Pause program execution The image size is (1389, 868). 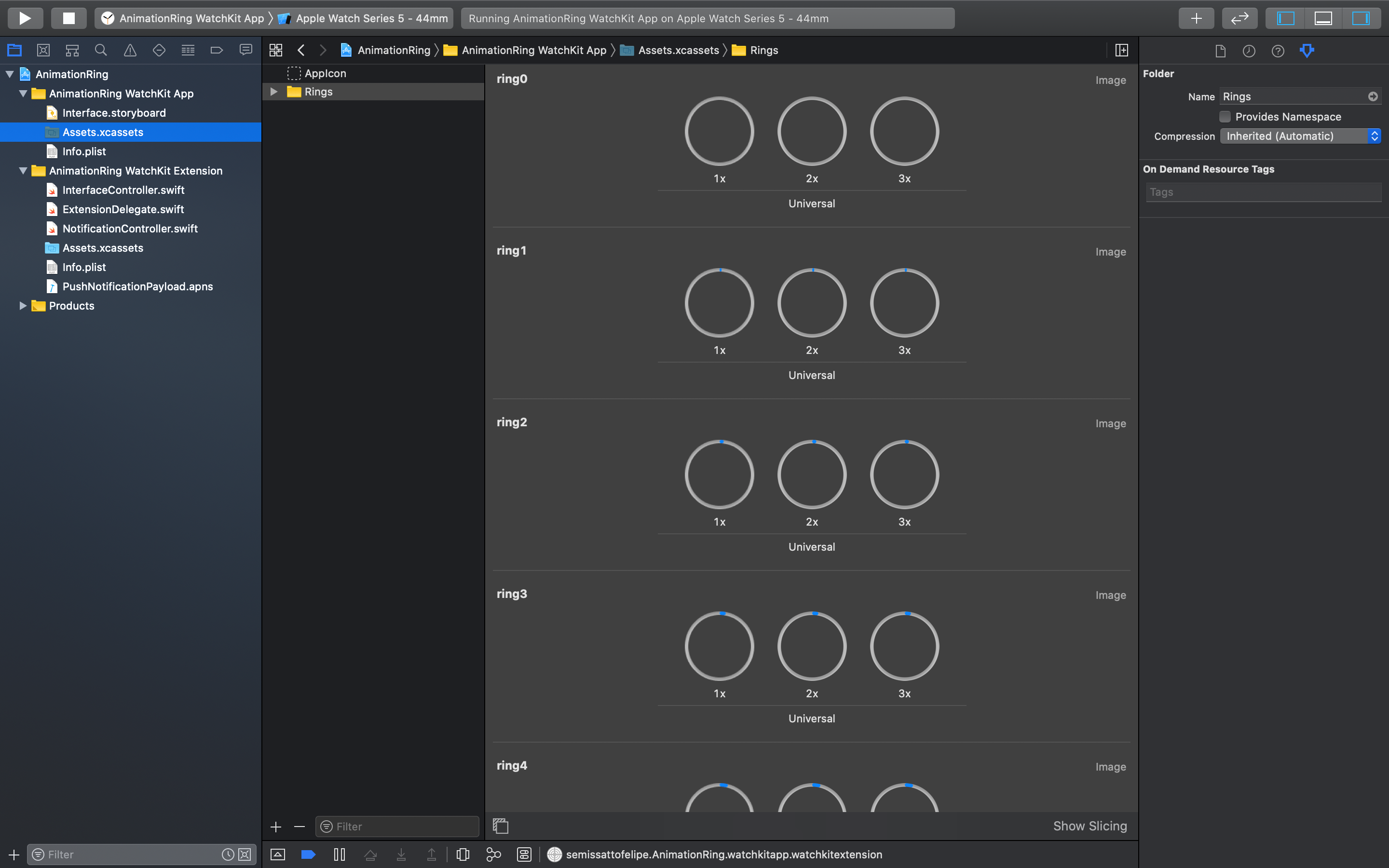pos(339,854)
